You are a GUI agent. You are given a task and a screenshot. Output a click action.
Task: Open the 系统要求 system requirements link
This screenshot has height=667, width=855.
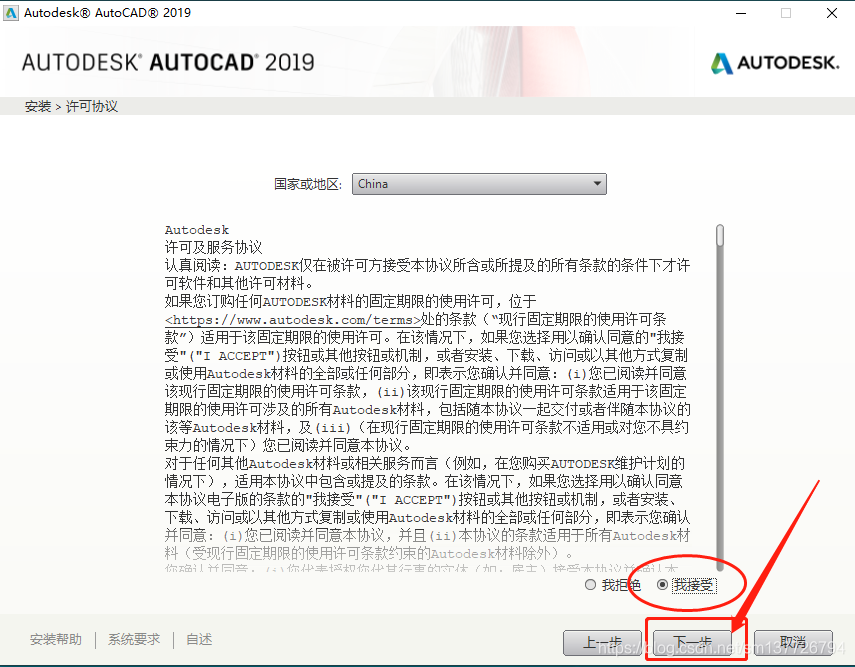click(x=134, y=639)
